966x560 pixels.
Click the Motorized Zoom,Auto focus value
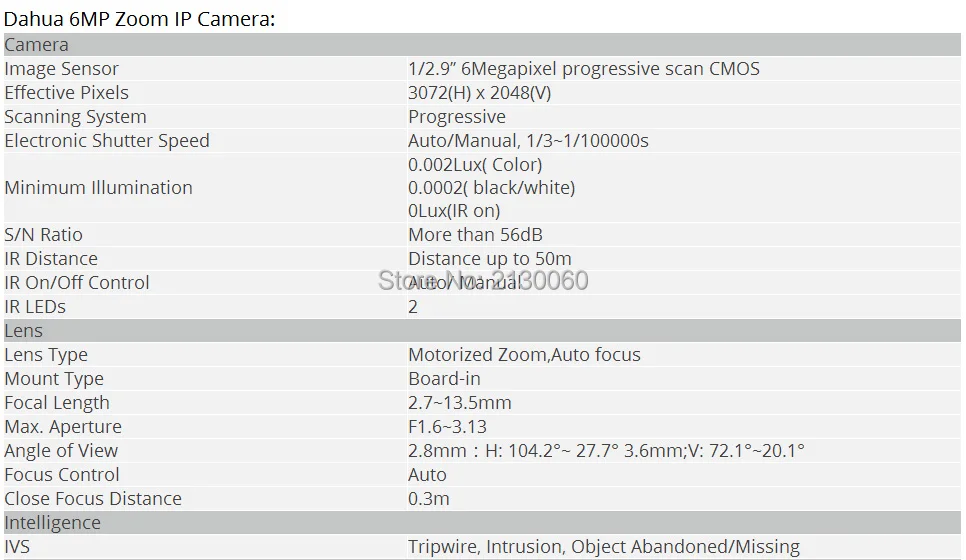pyautogui.click(x=524, y=354)
